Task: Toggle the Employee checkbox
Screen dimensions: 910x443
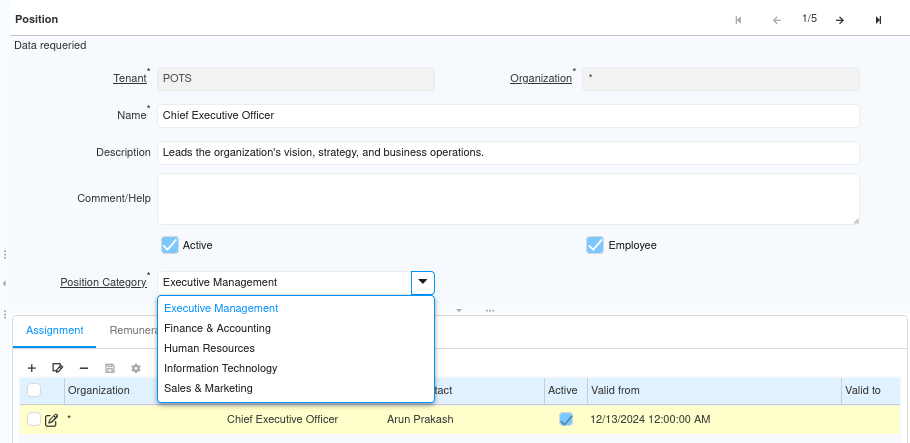Action: 595,245
